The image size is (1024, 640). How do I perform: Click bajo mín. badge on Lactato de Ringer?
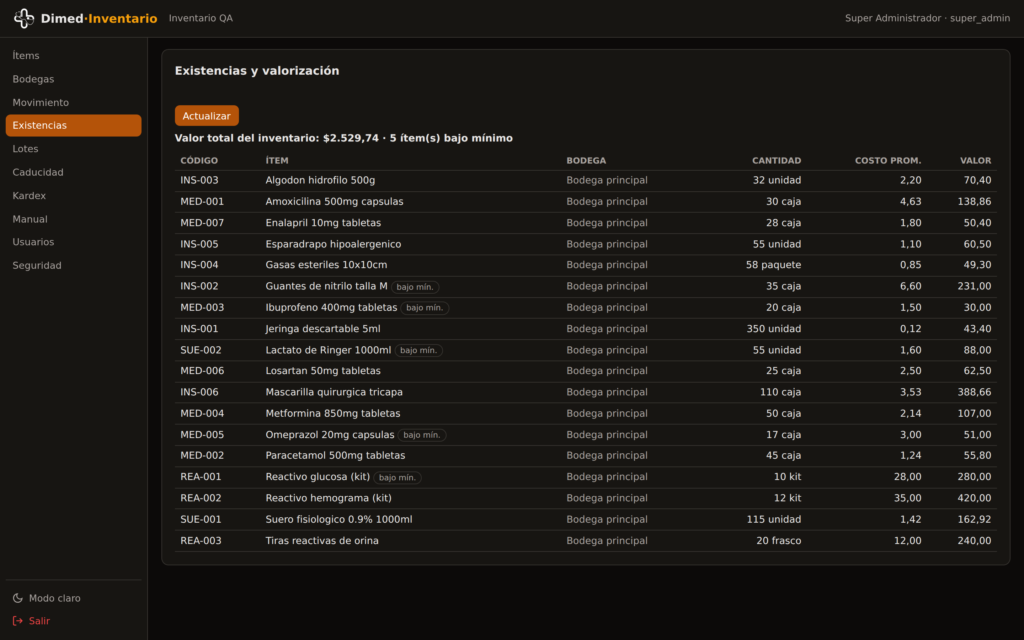419,351
